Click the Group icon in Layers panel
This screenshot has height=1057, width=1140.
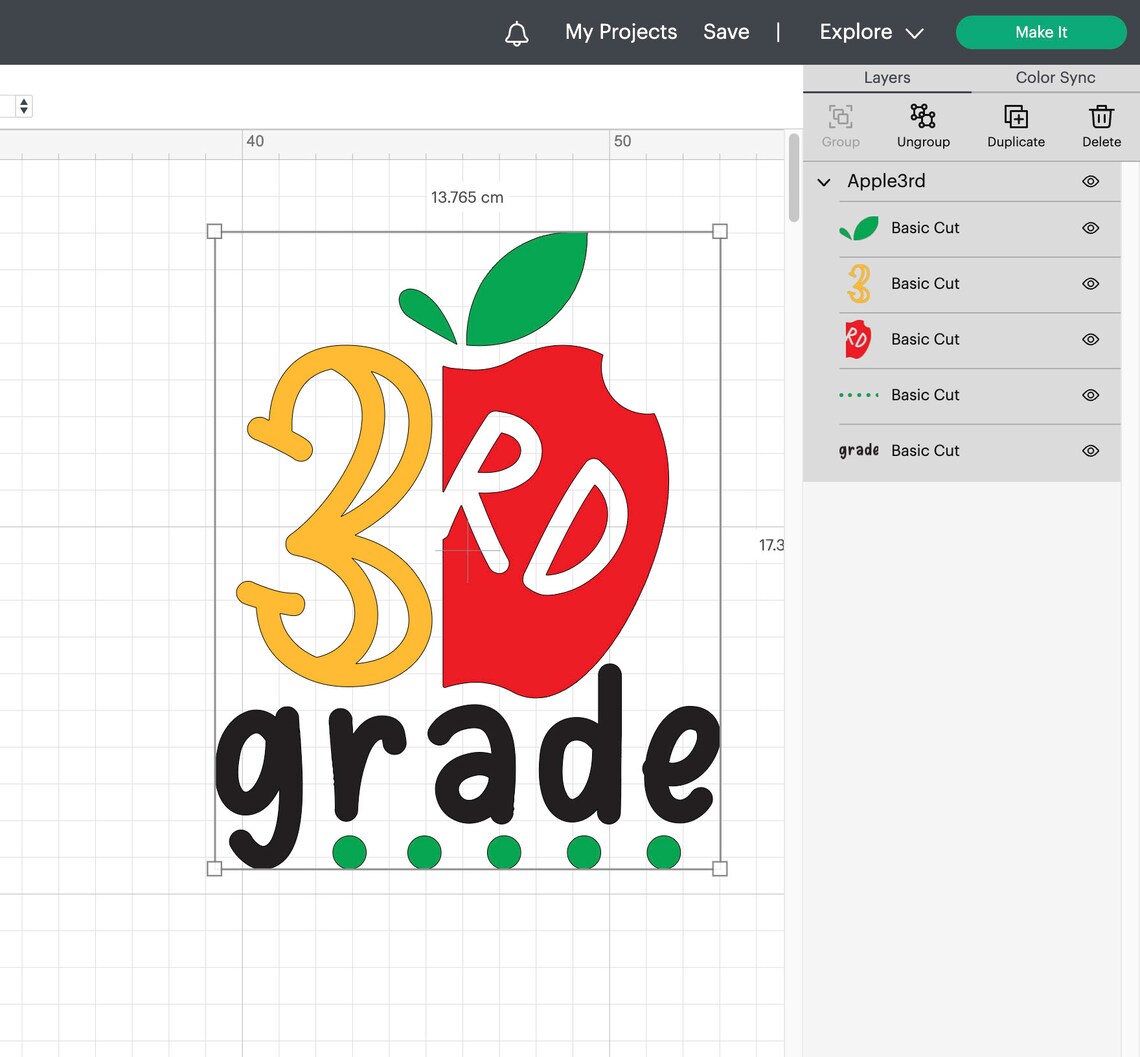(x=840, y=126)
